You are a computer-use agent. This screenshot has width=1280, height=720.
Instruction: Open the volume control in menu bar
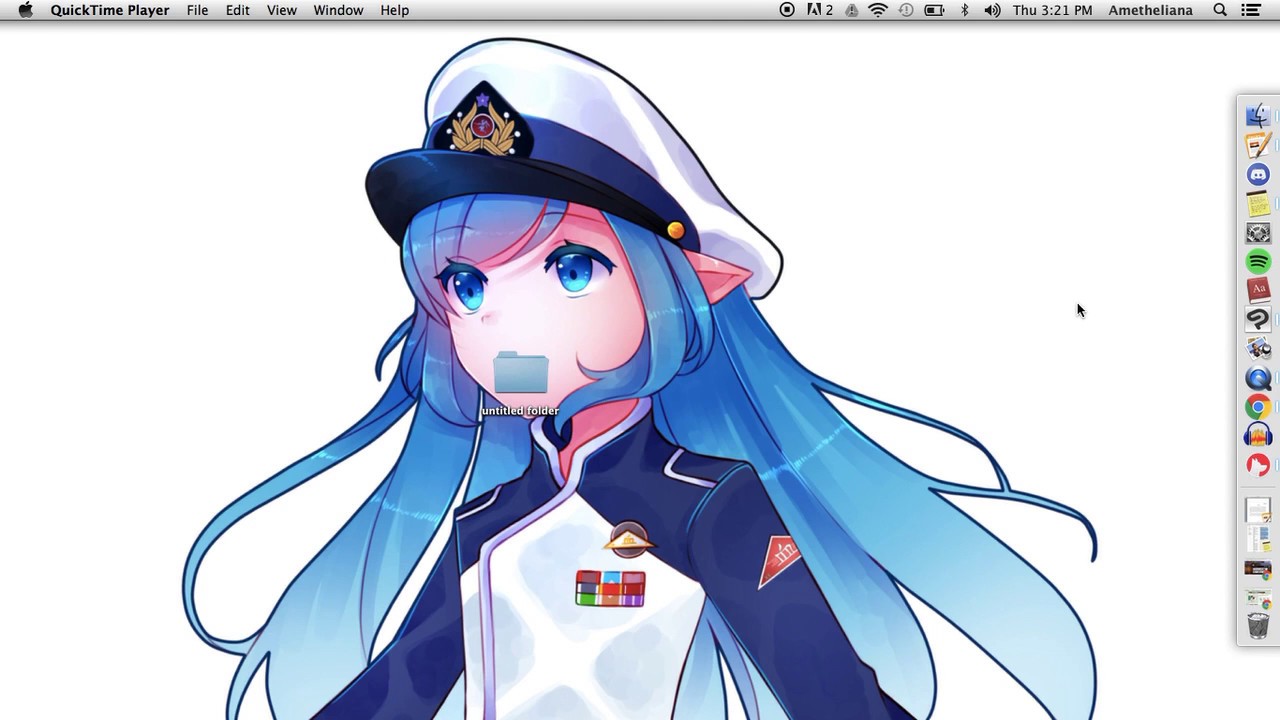992,10
